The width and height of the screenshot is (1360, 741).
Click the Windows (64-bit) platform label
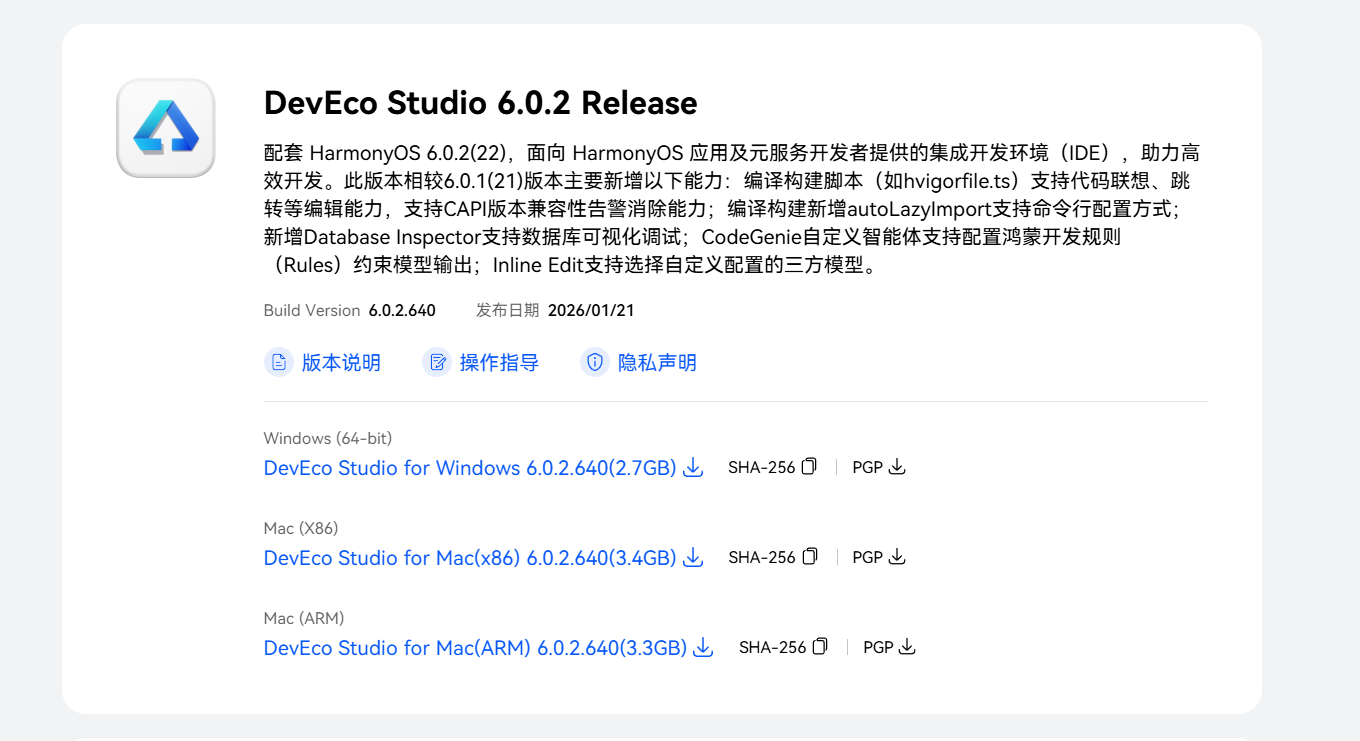click(328, 438)
